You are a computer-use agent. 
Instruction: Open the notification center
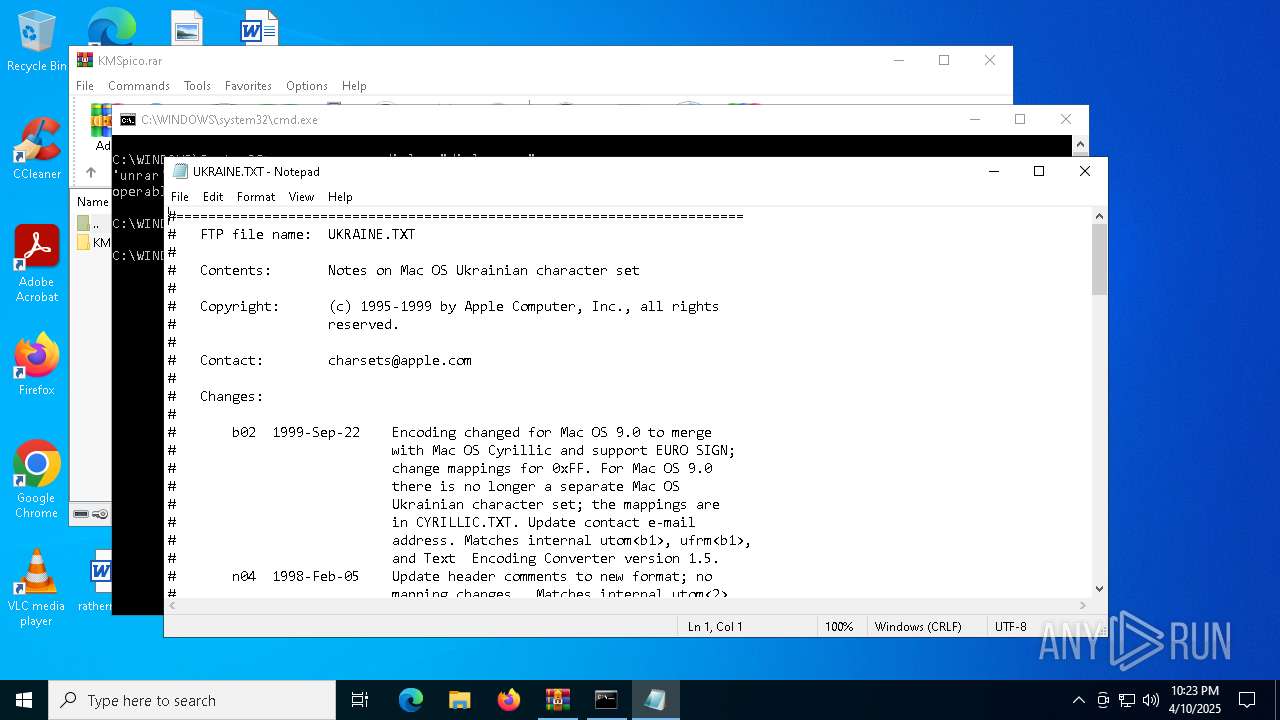coord(1247,700)
